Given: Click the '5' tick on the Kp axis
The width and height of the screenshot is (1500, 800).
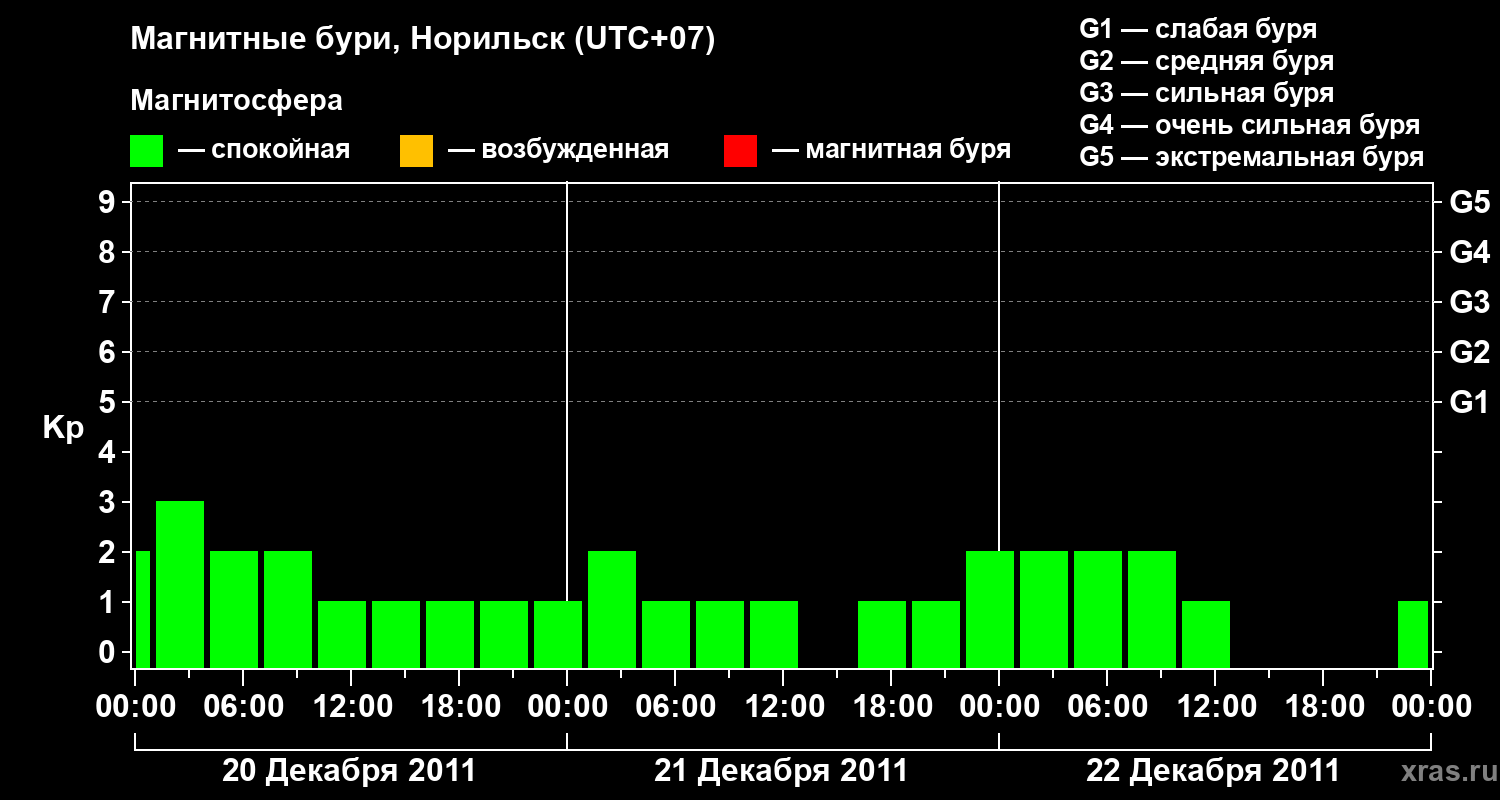Looking at the screenshot, I should click(109, 402).
